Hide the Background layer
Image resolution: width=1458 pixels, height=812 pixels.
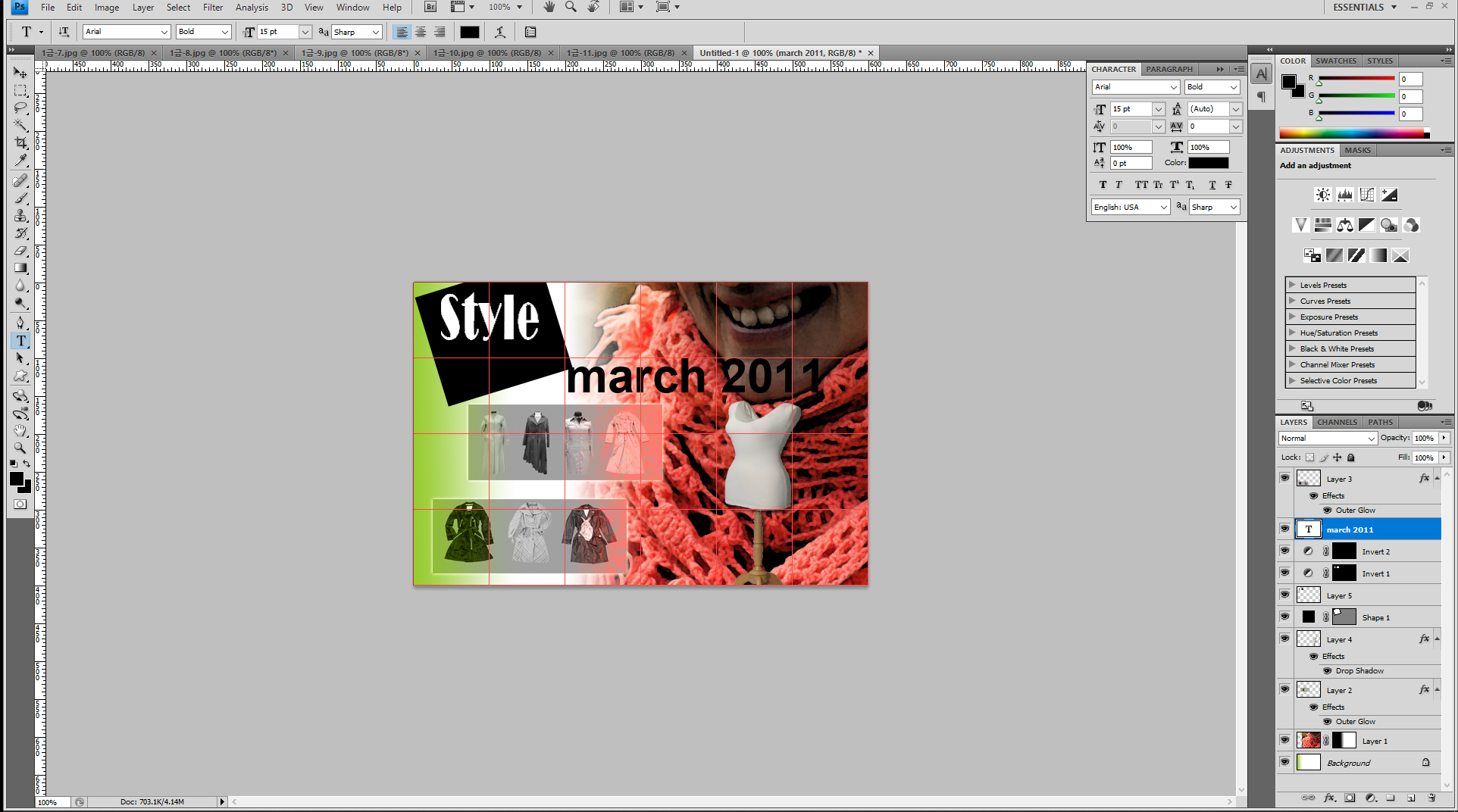pos(1284,762)
